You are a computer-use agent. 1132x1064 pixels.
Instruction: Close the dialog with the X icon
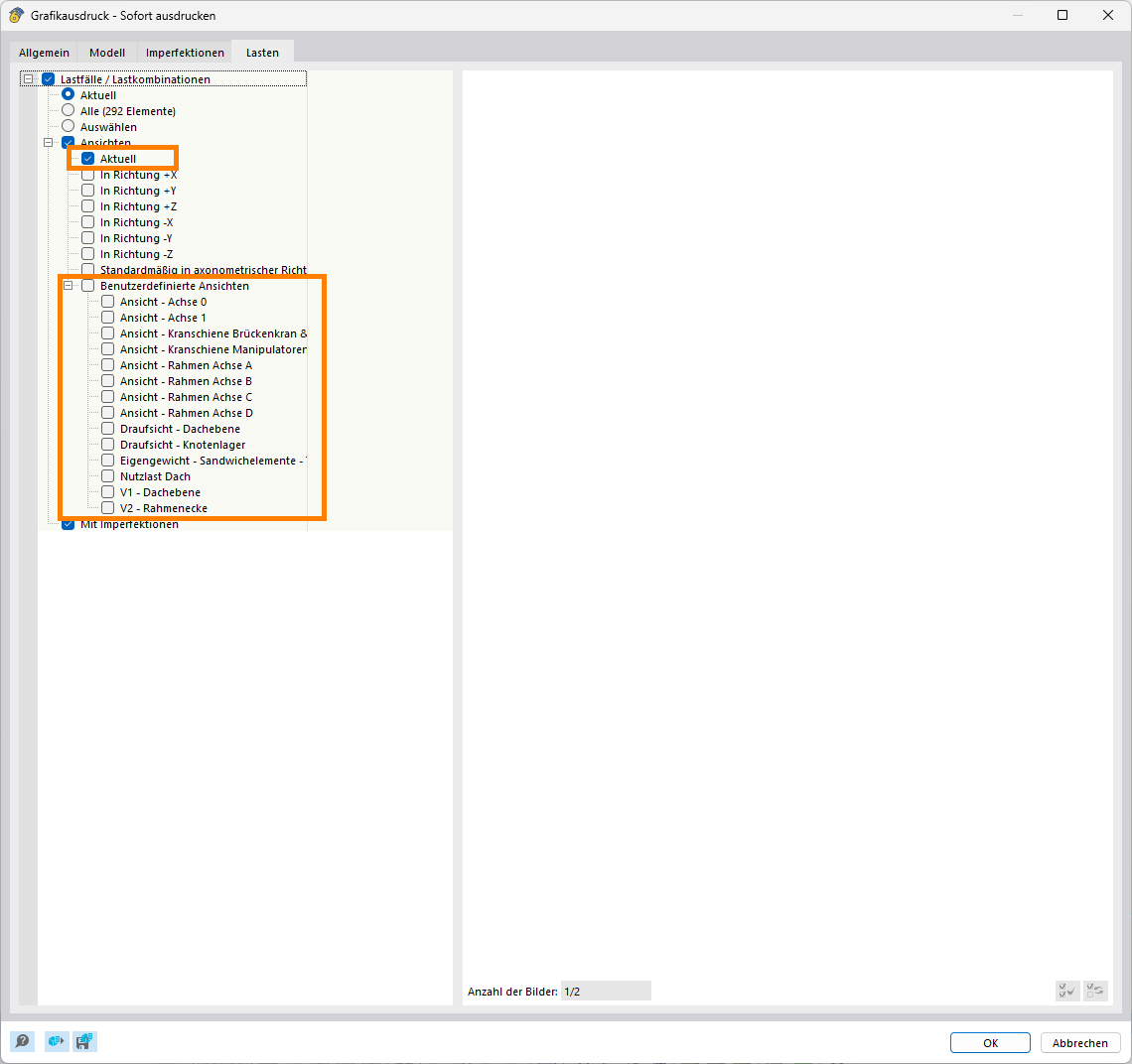click(1108, 16)
